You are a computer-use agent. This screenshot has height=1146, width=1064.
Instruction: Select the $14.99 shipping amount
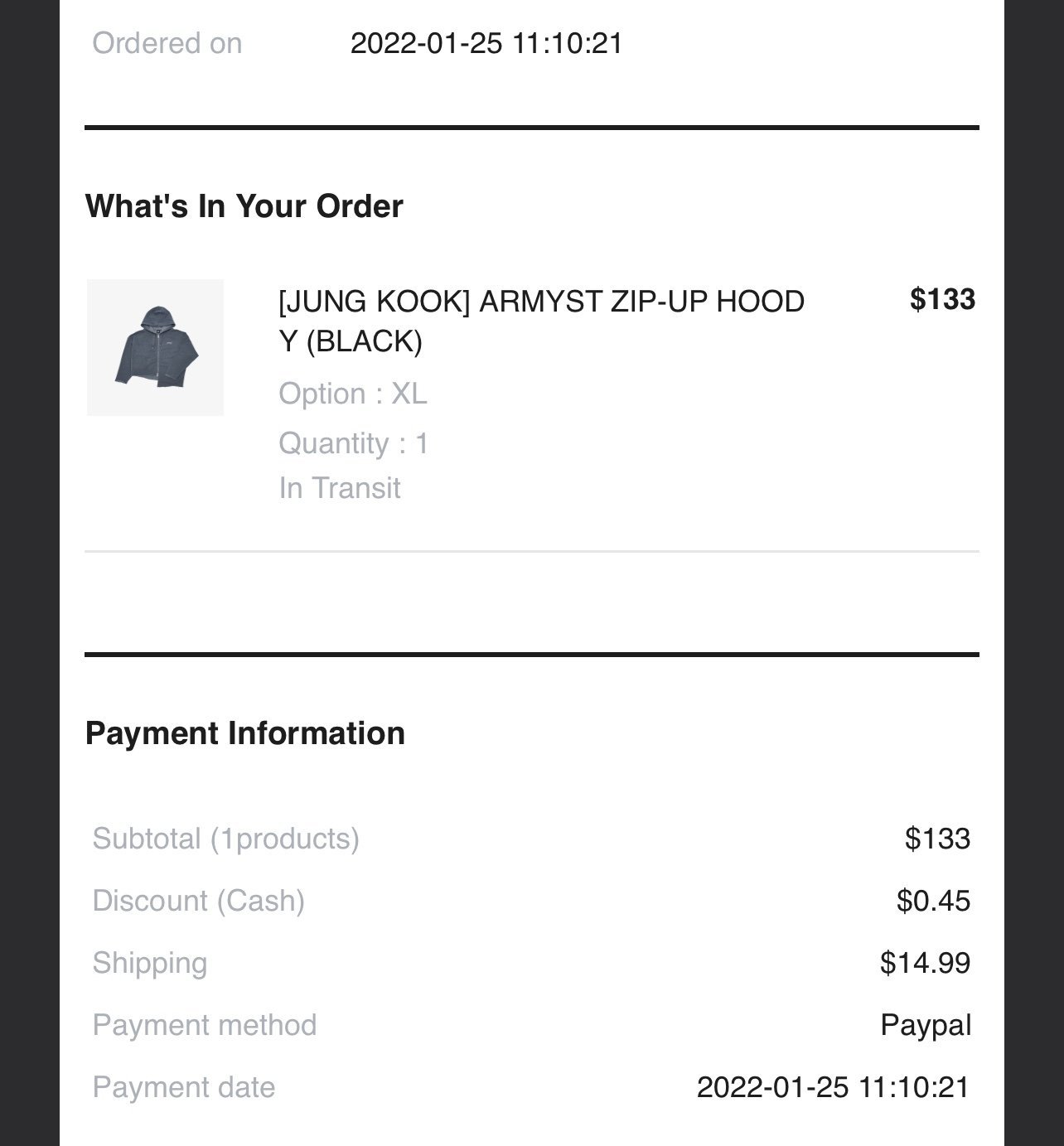pos(925,963)
